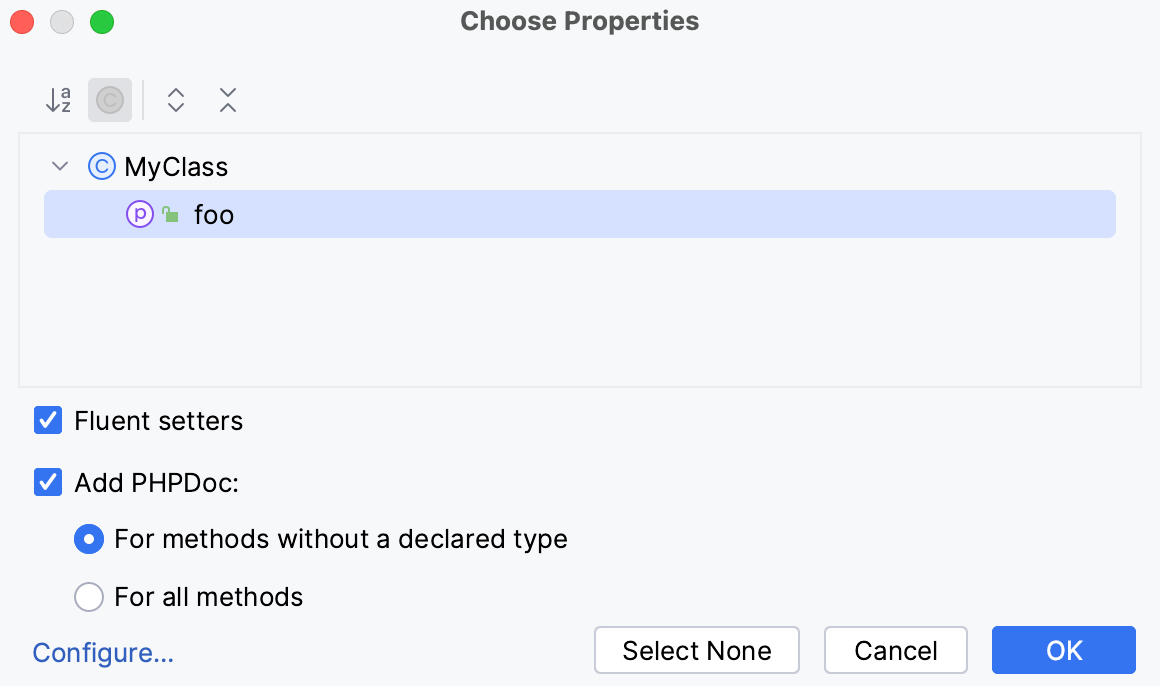Click the Choose Properties title bar

pyautogui.click(x=579, y=20)
